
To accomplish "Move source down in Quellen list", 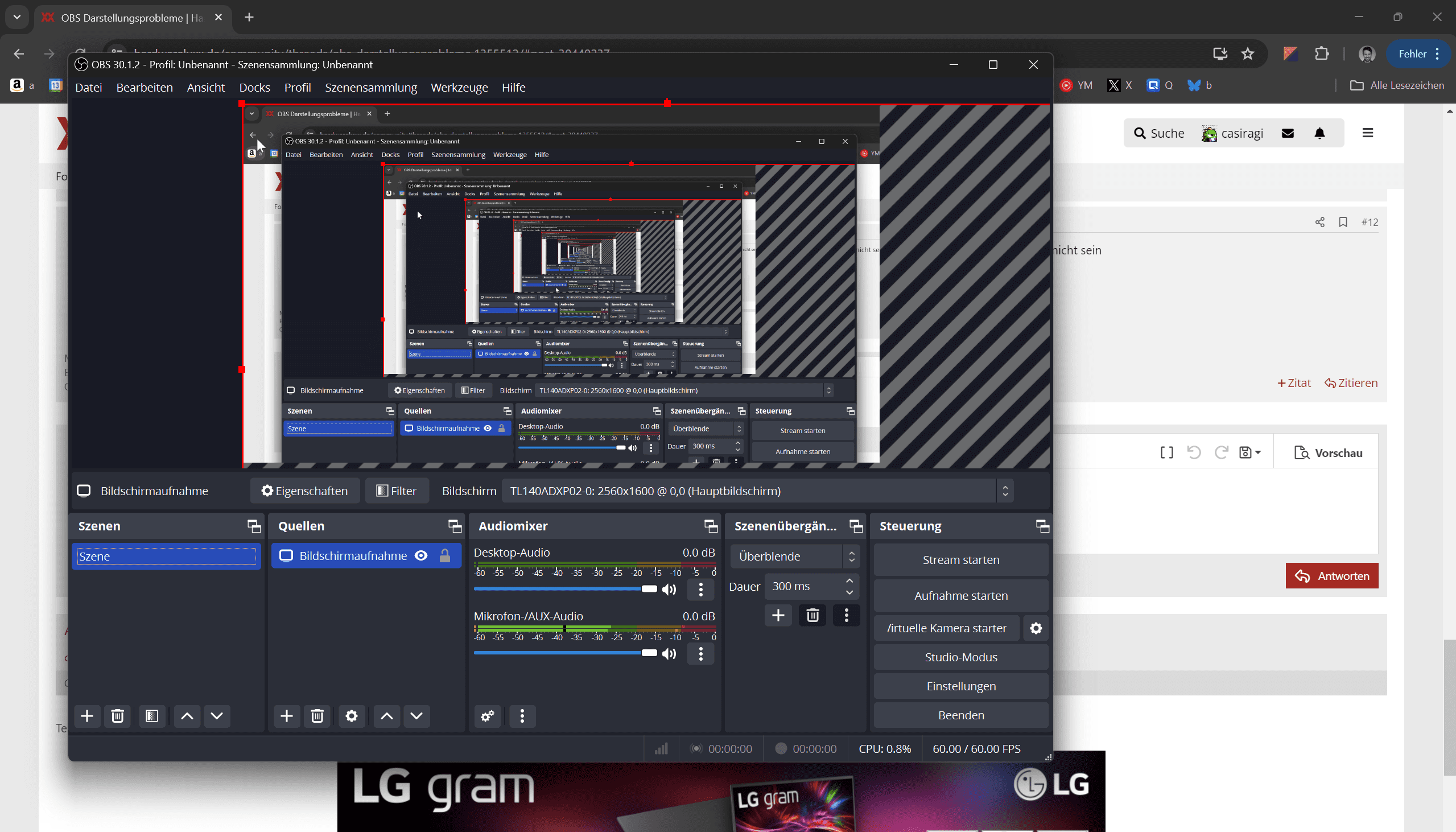I will click(416, 716).
